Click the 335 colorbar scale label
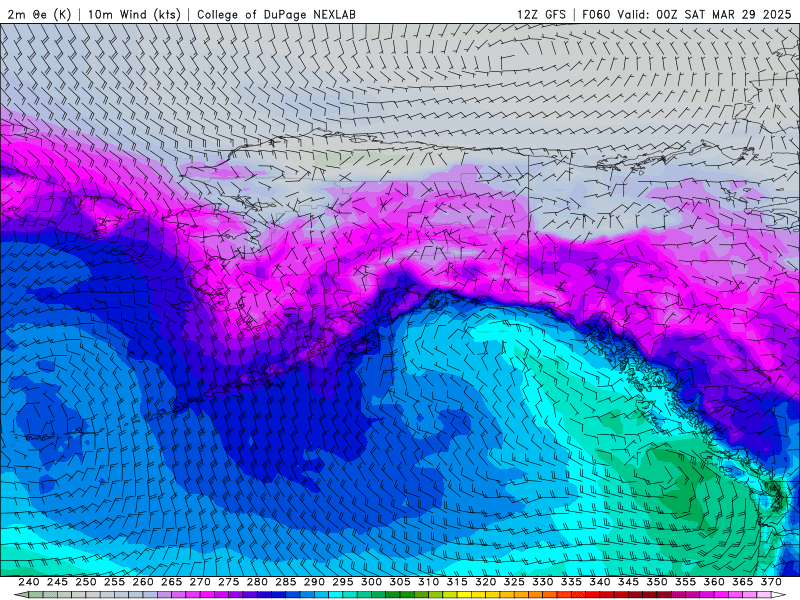 click(x=571, y=582)
